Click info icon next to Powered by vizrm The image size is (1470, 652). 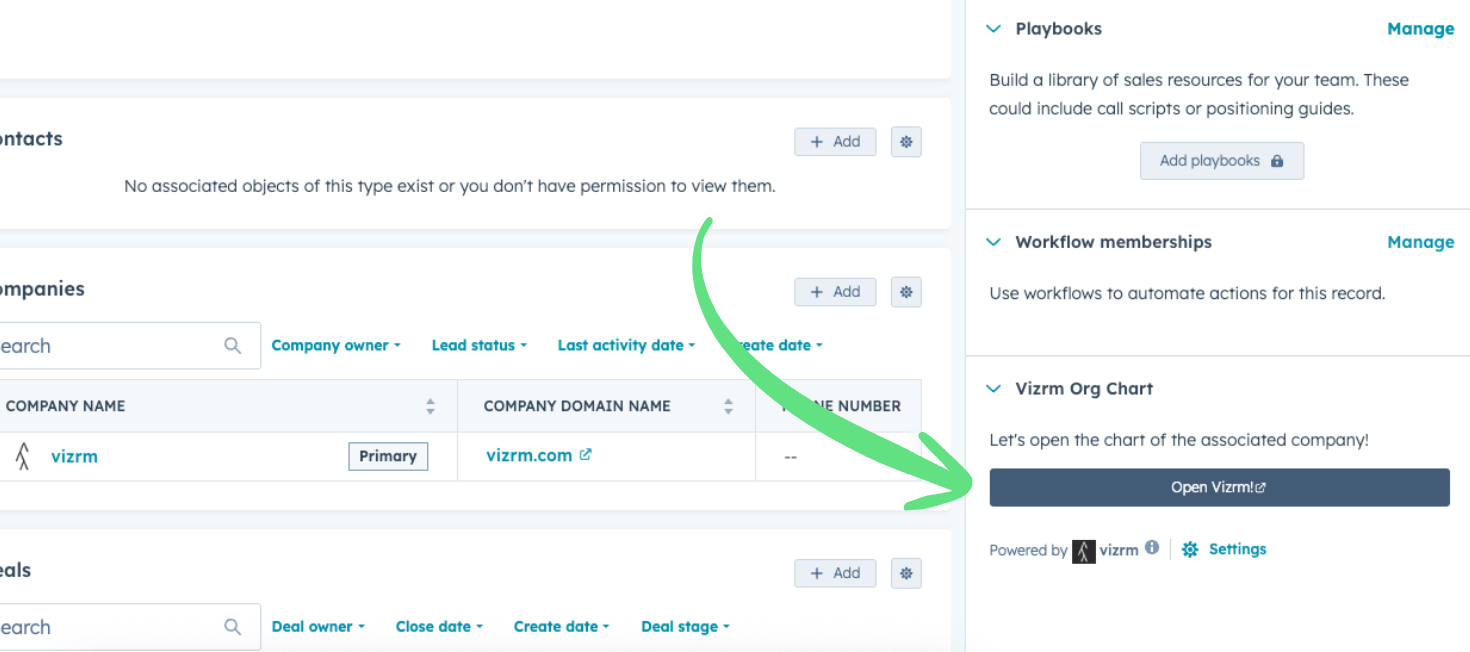[1152, 548]
